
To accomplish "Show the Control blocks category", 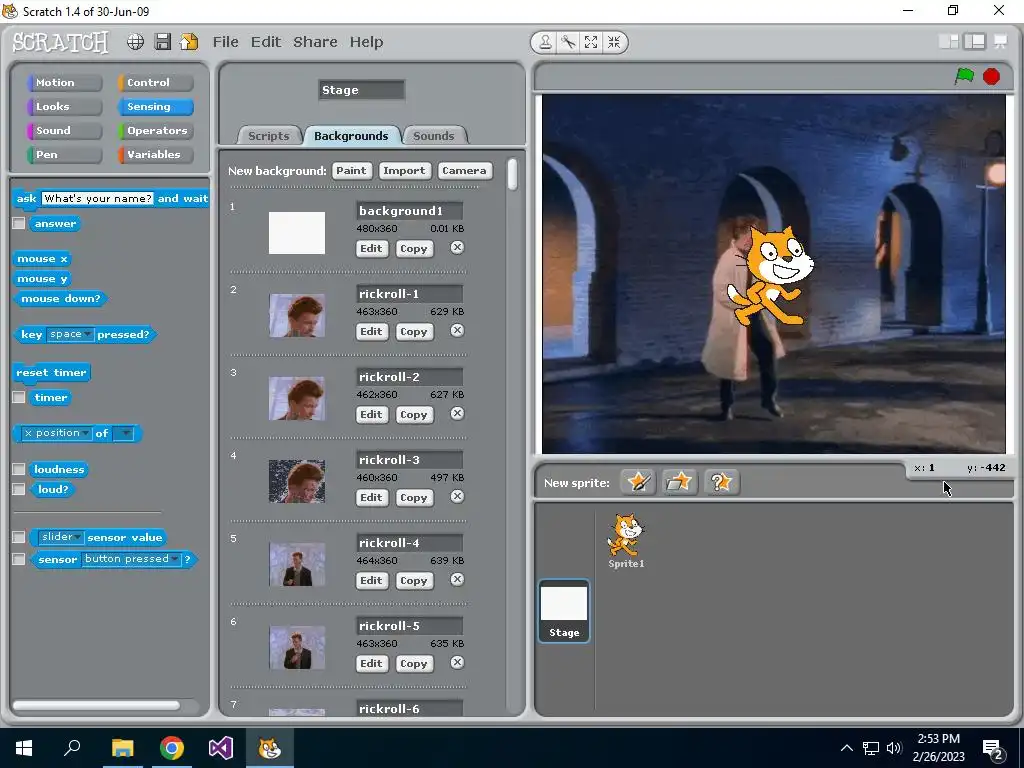I will coord(155,82).
